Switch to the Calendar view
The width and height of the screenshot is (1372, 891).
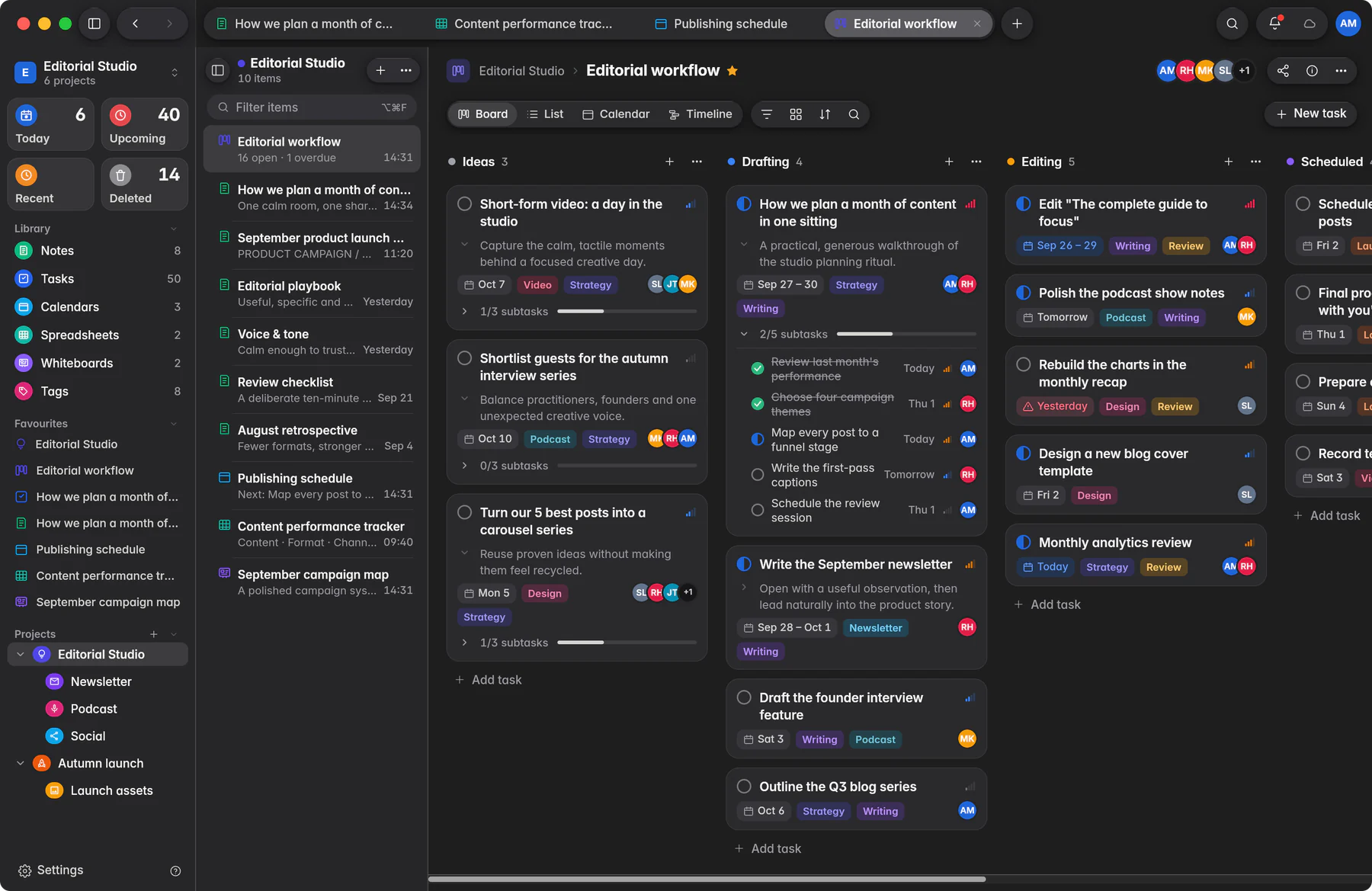pos(616,114)
